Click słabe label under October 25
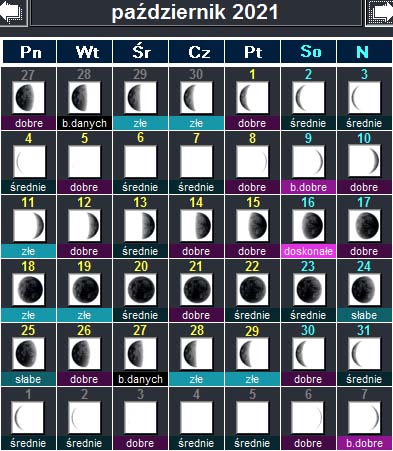This screenshot has height=451, width=393. pyautogui.click(x=28, y=379)
